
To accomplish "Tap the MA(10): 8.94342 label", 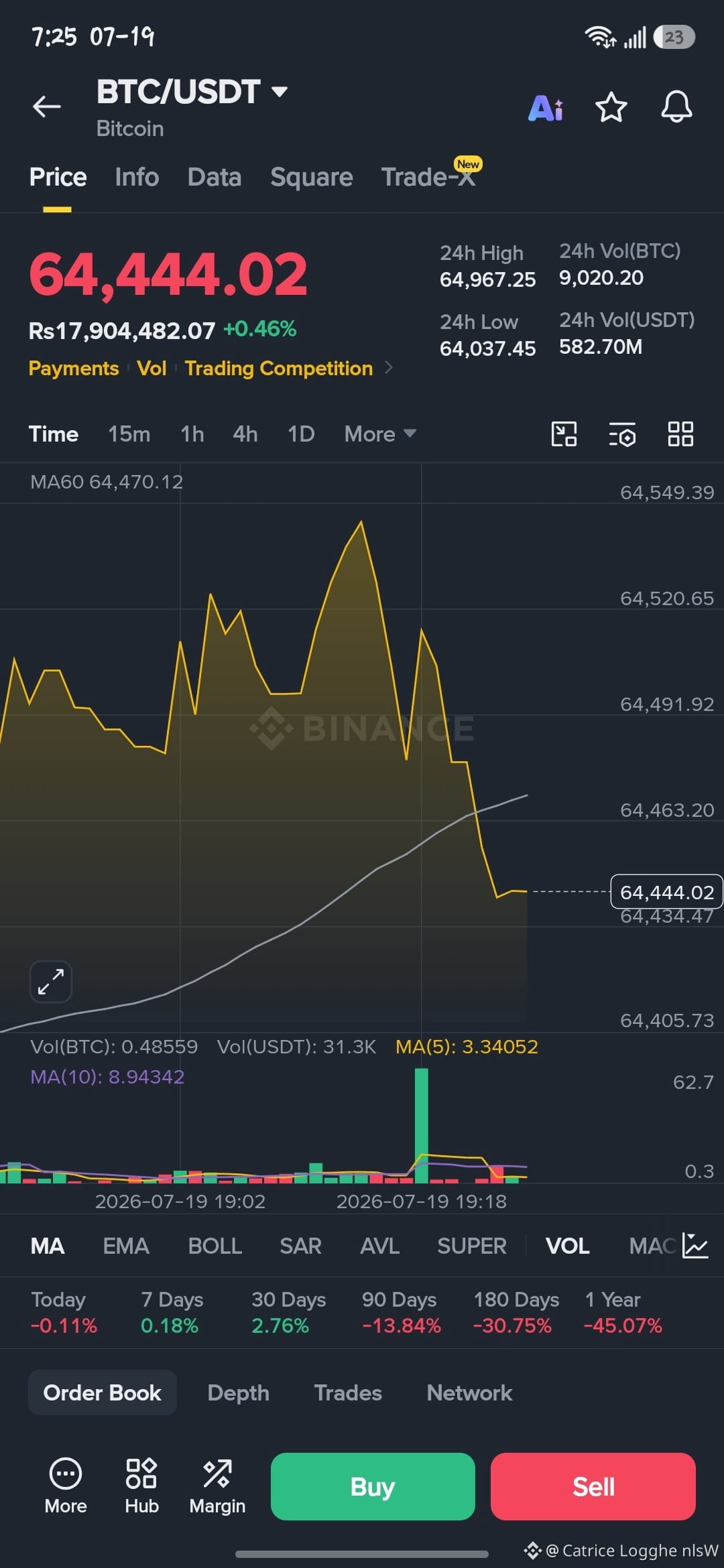I will point(107,1077).
